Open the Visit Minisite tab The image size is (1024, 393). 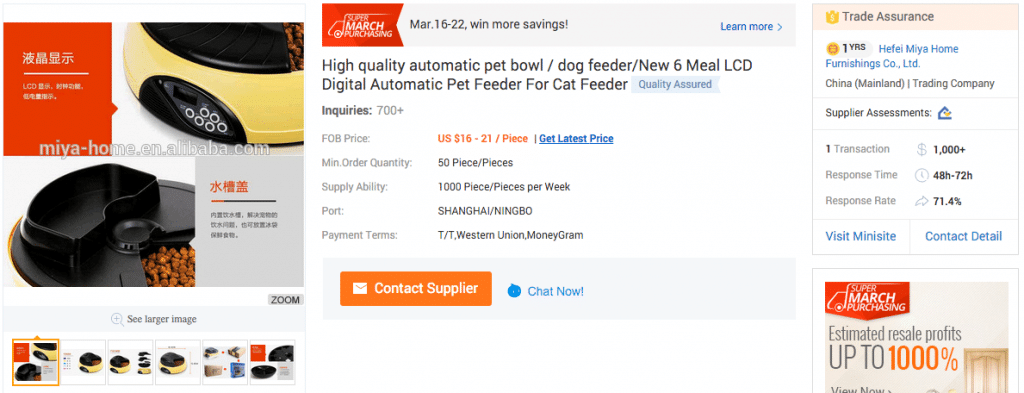point(861,236)
